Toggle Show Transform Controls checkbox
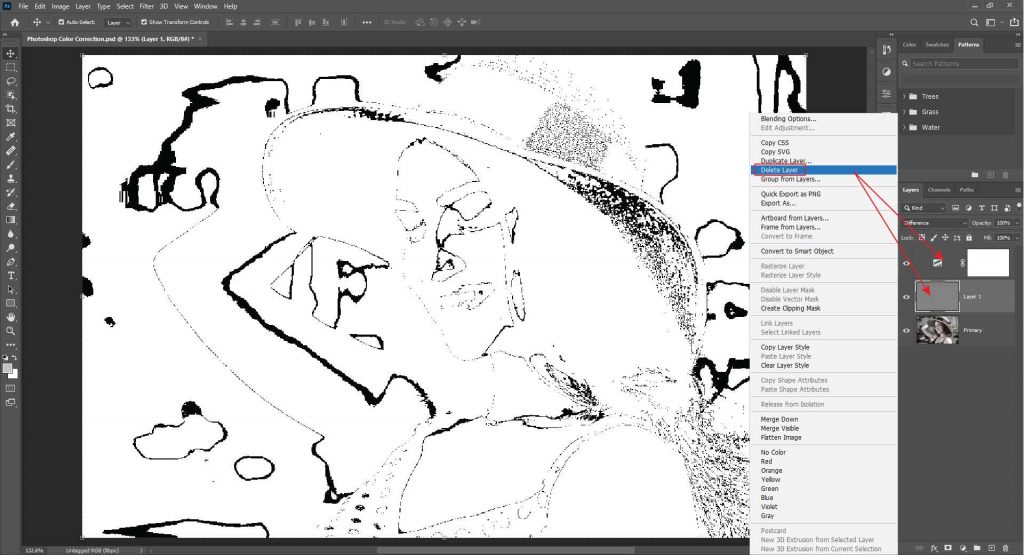1024x555 pixels. 144,22
